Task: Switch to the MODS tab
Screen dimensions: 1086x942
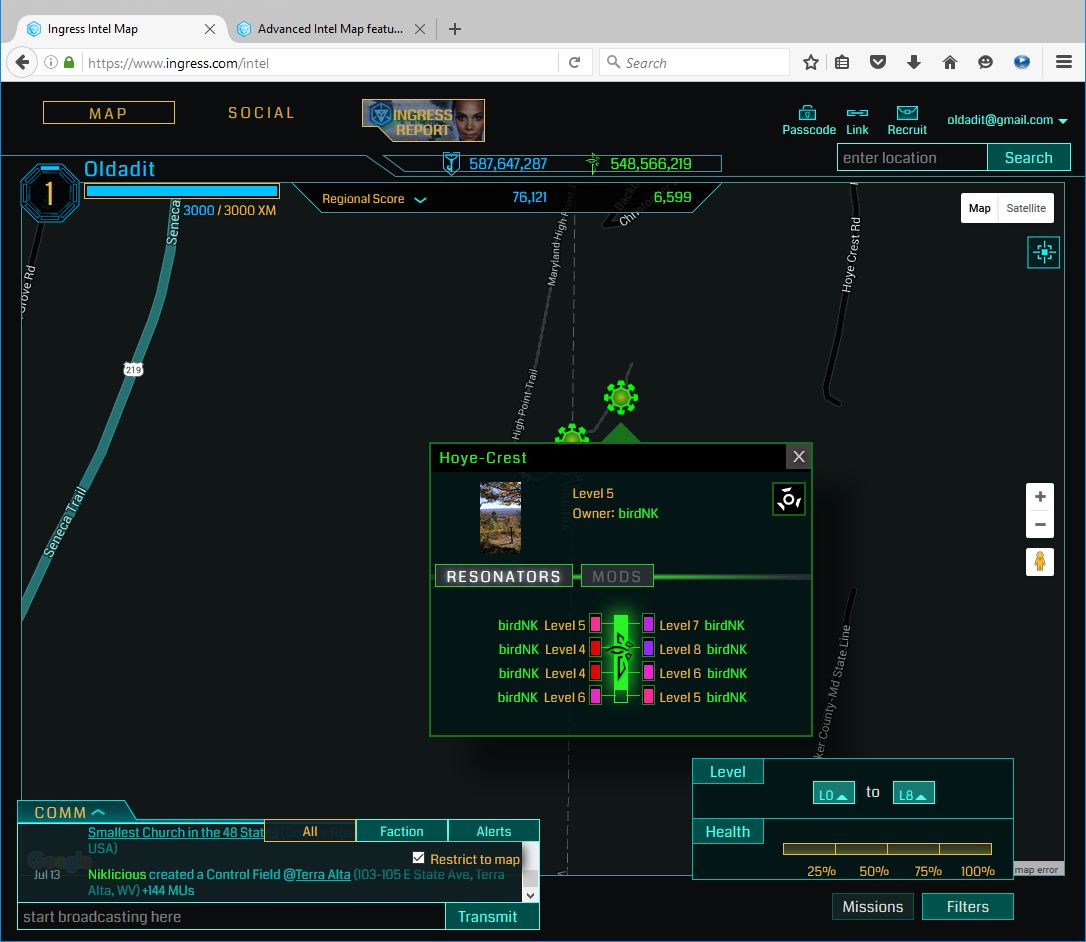Action: pos(617,576)
